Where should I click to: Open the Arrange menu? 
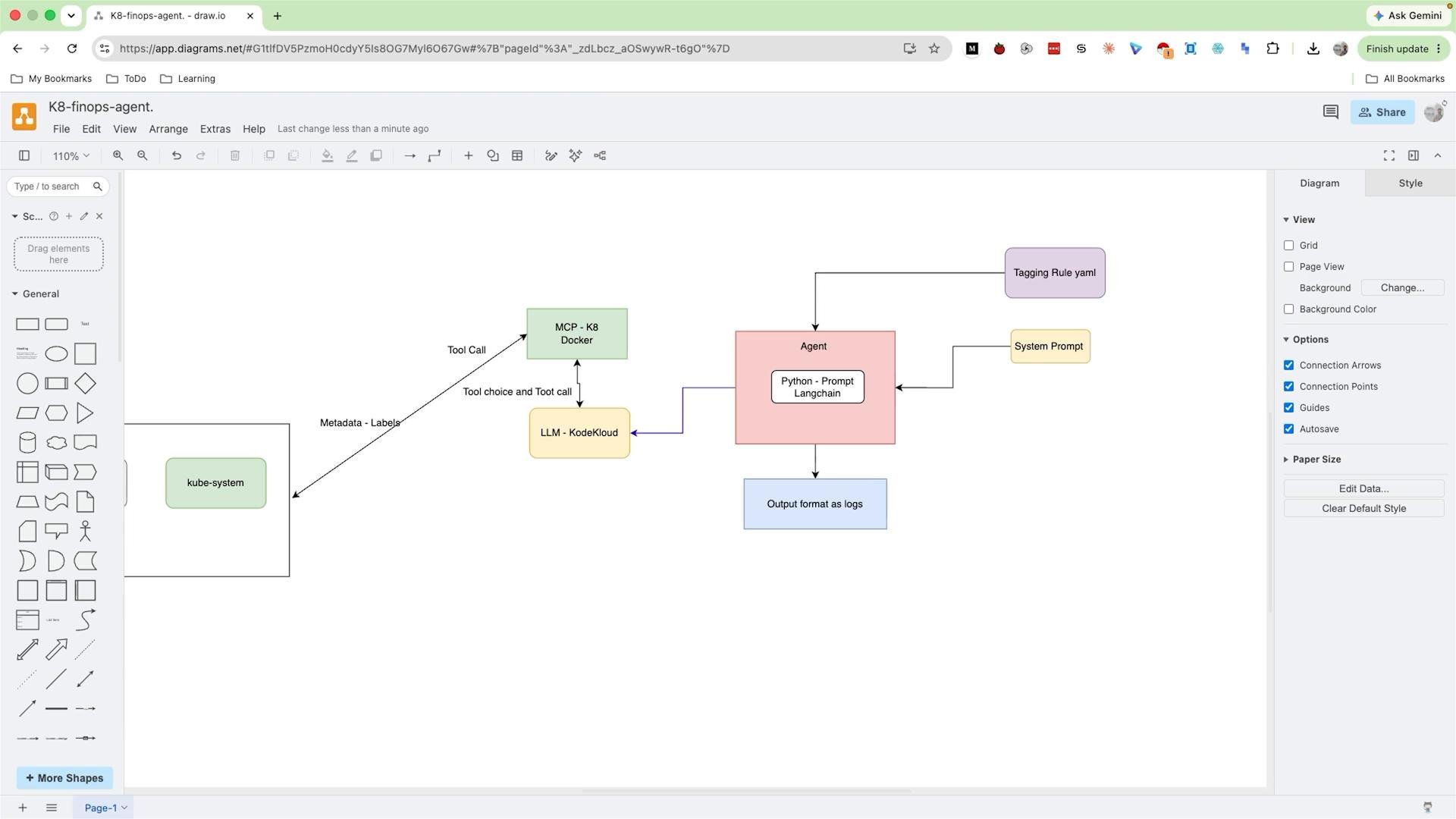point(168,129)
